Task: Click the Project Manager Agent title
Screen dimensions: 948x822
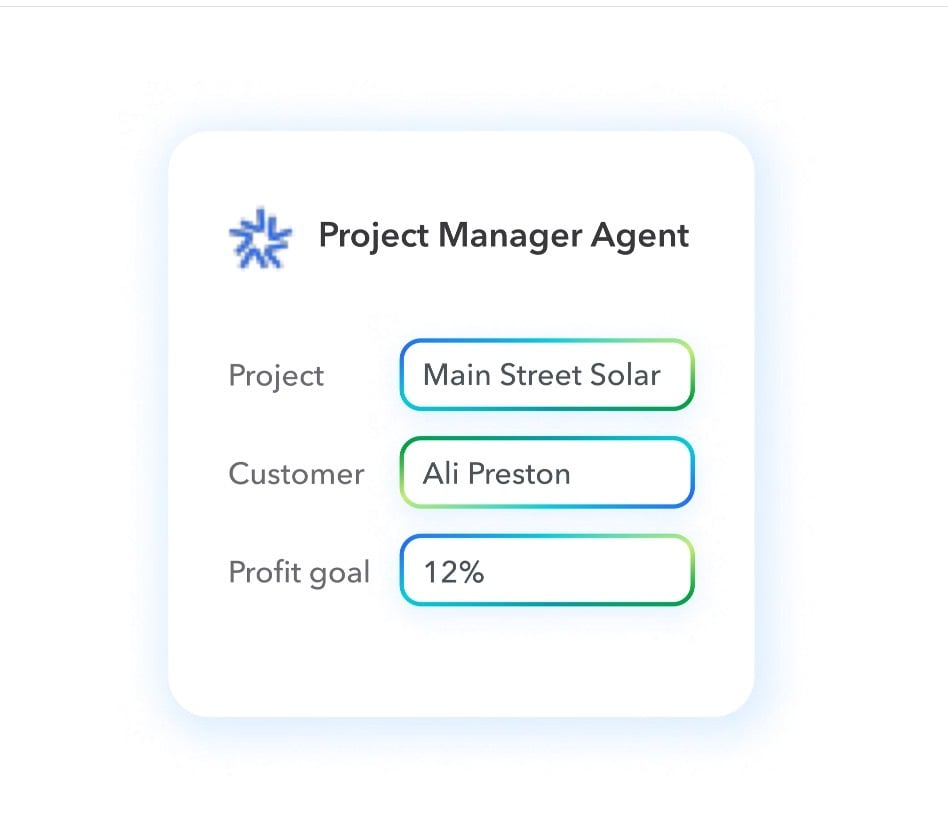Action: tap(503, 236)
